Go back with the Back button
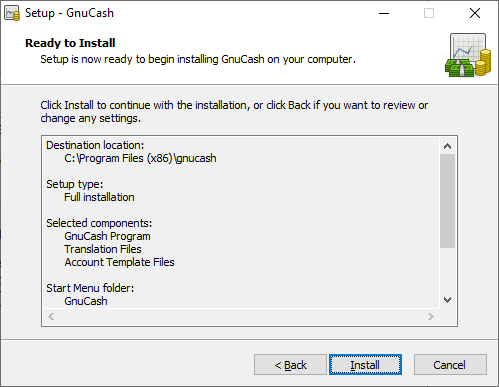499x387 pixels. 290,365
